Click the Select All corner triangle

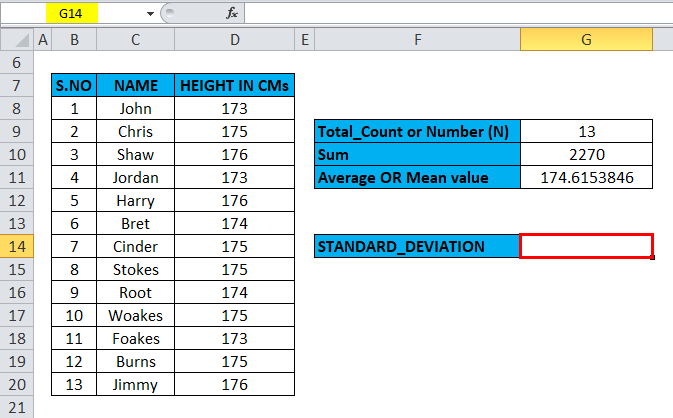point(17,40)
